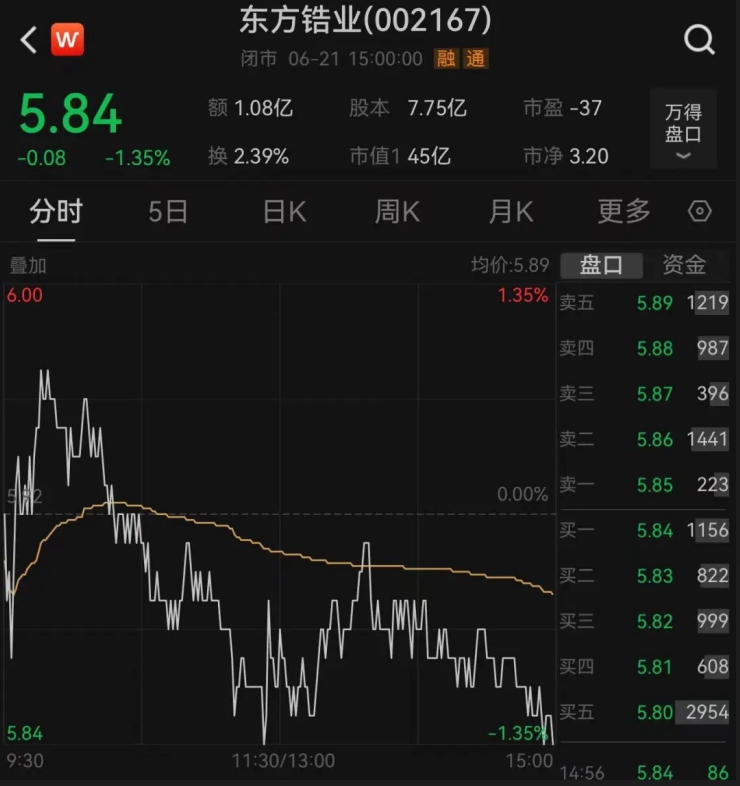Expand the 万得盘口 dropdown
Image resolution: width=740 pixels, height=786 pixels.
point(683,129)
